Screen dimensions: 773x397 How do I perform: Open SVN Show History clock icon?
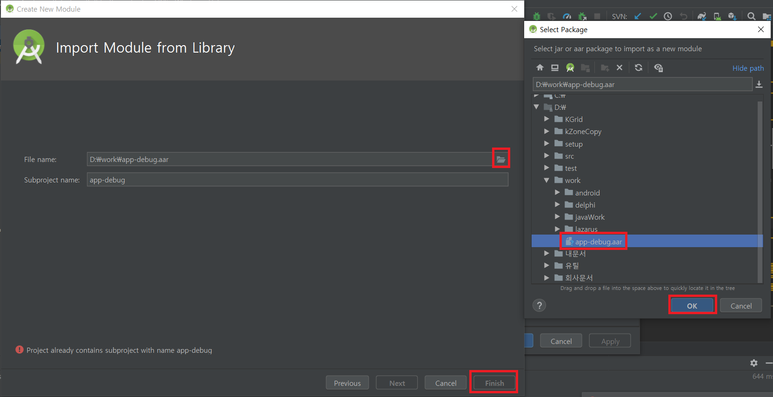668,16
